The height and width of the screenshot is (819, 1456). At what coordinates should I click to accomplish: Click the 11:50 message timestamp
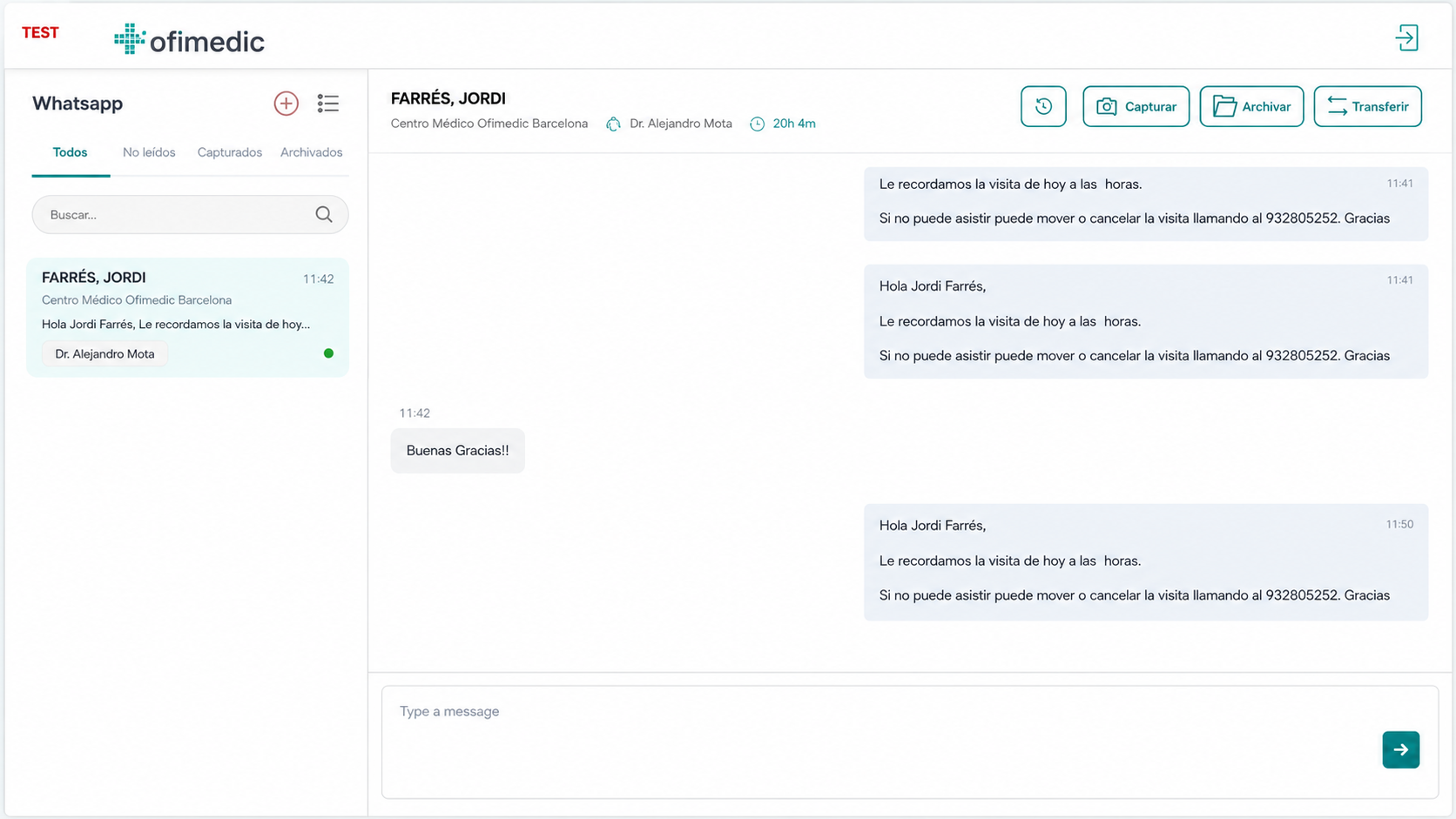pyautogui.click(x=1399, y=524)
